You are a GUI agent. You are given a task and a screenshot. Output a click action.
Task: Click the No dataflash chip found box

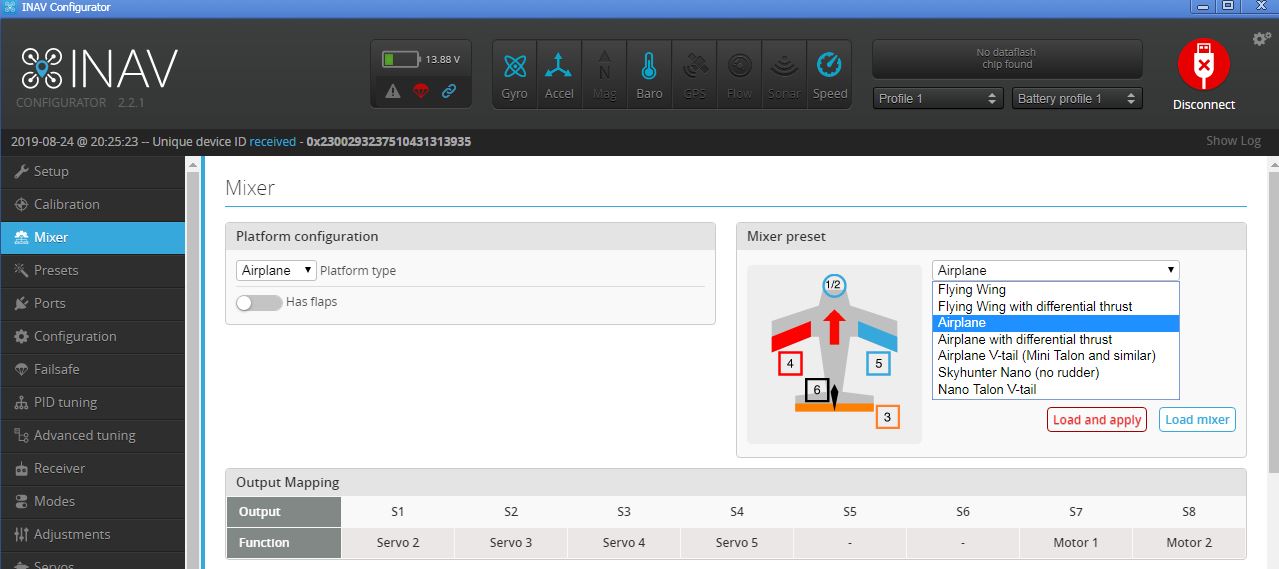[1007, 59]
